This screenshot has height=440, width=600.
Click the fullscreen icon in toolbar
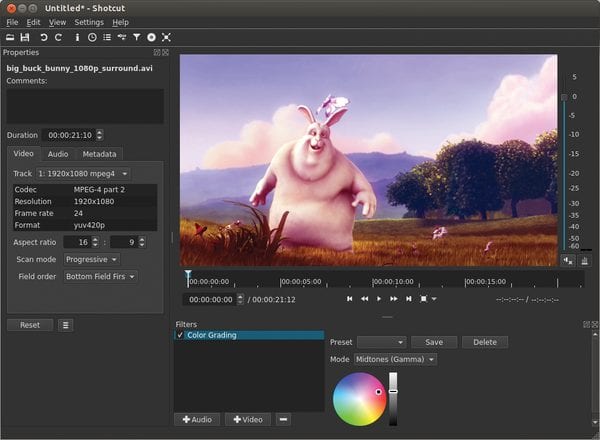click(166, 37)
